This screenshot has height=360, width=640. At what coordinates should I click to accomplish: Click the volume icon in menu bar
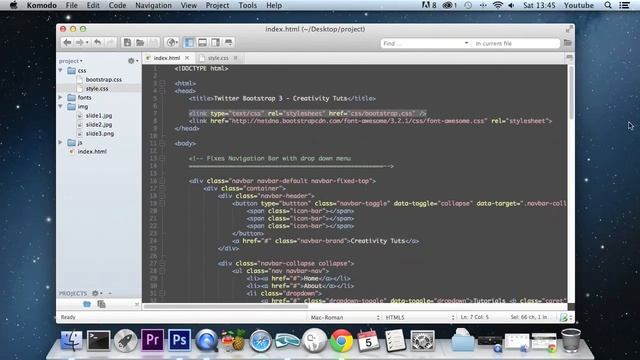[x=511, y=5]
